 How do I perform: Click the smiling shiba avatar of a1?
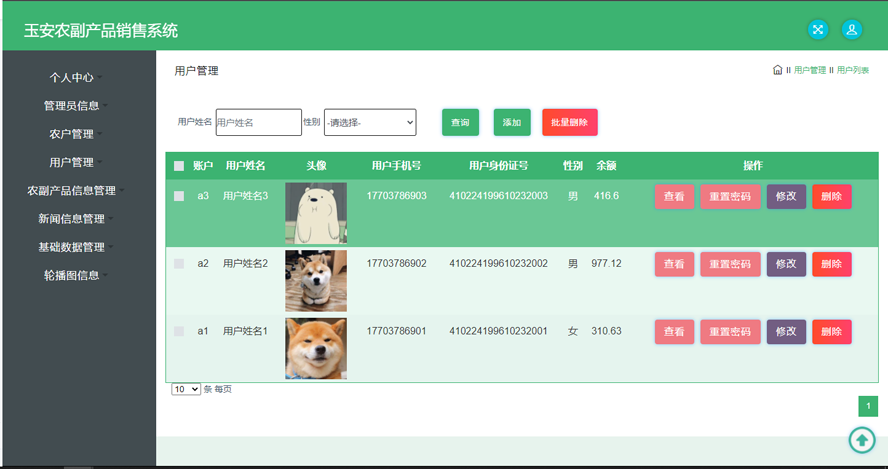tap(316, 348)
